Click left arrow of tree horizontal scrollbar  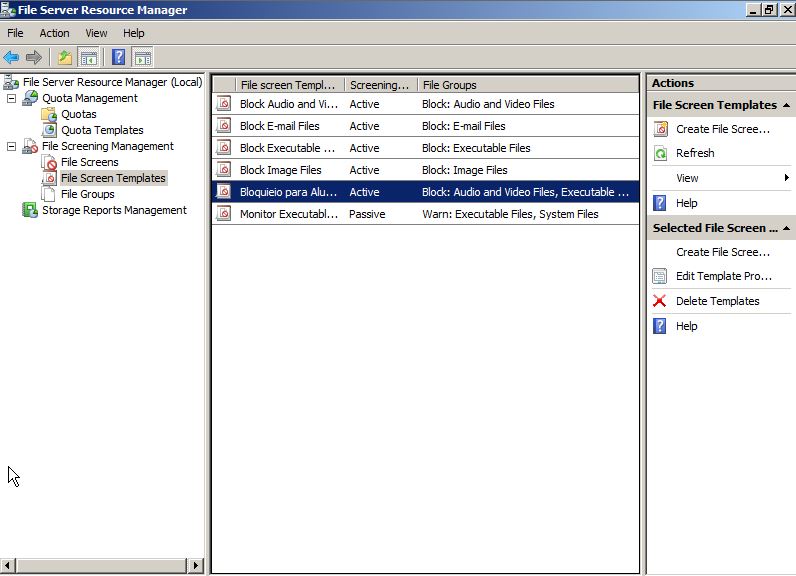7,565
